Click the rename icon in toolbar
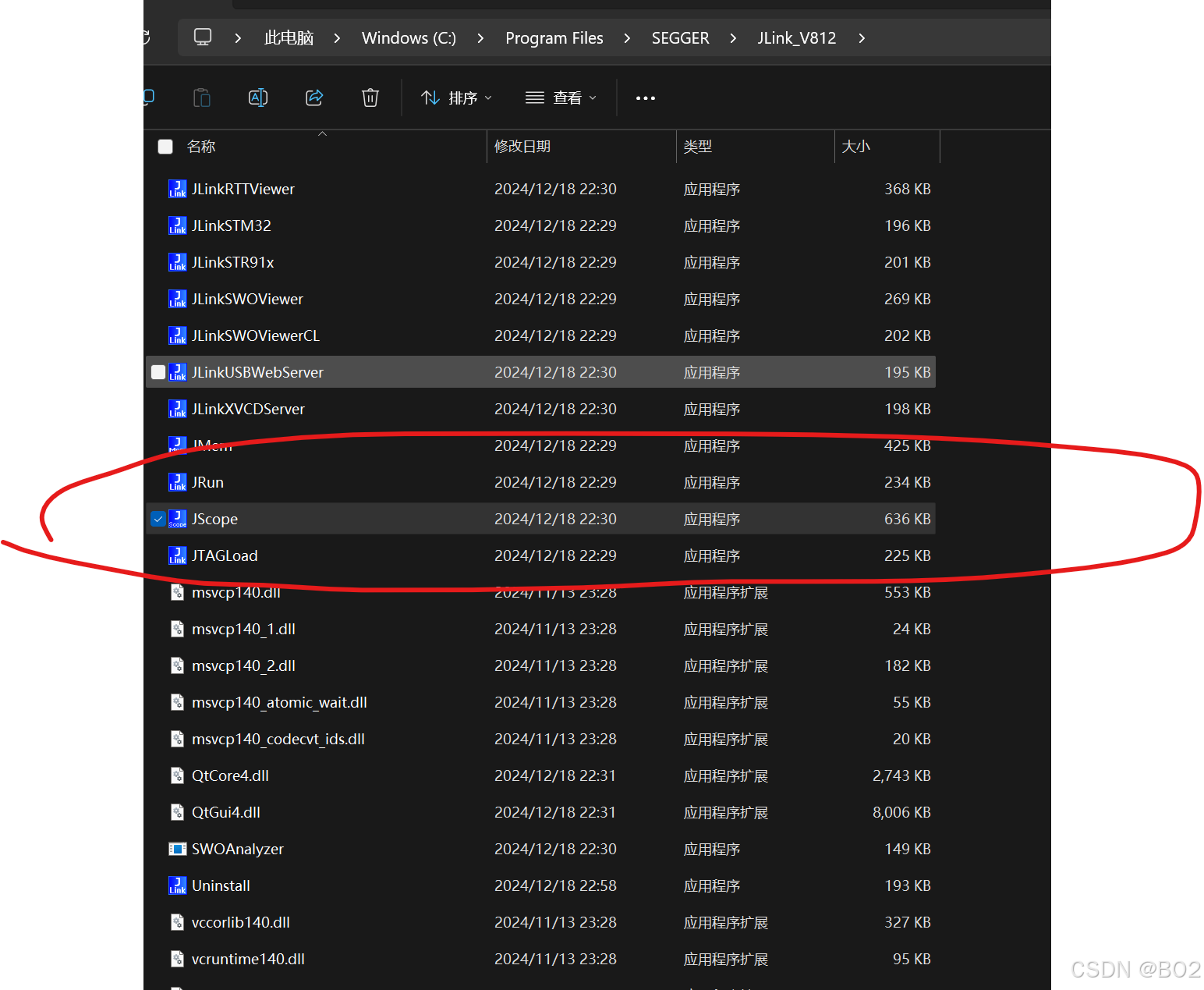Screen dimensions: 1204x990 (x=258, y=98)
